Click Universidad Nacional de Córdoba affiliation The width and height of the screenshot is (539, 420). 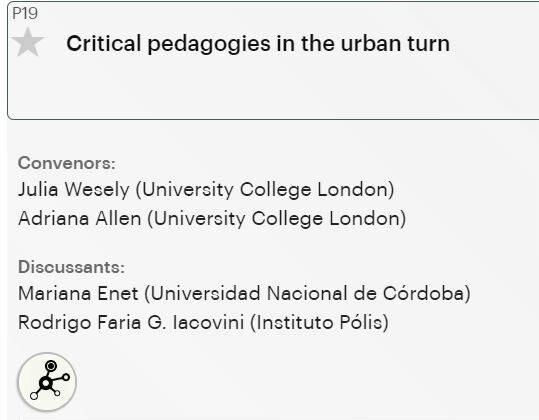307,294
